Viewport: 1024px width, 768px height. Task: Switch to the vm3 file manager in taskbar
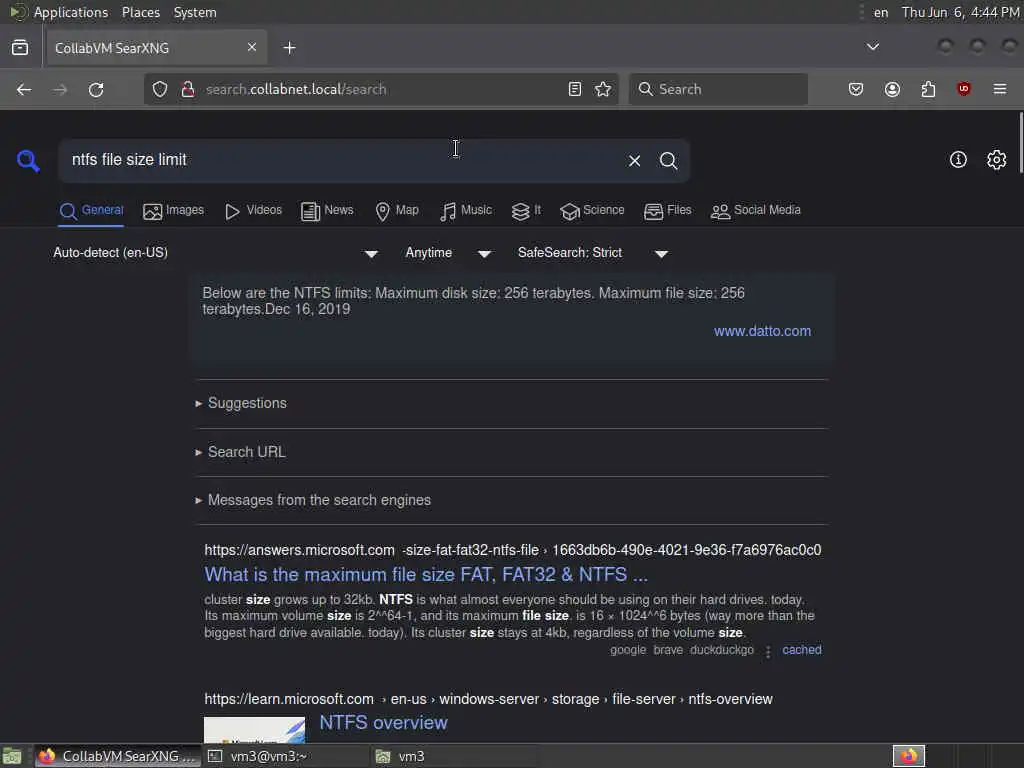454,756
